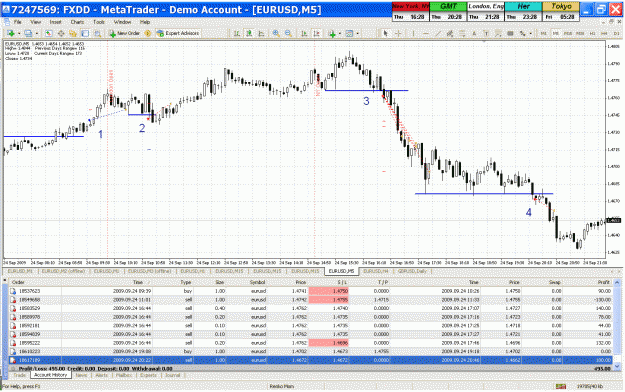Expand the arrows tool dropdown

point(530,33)
